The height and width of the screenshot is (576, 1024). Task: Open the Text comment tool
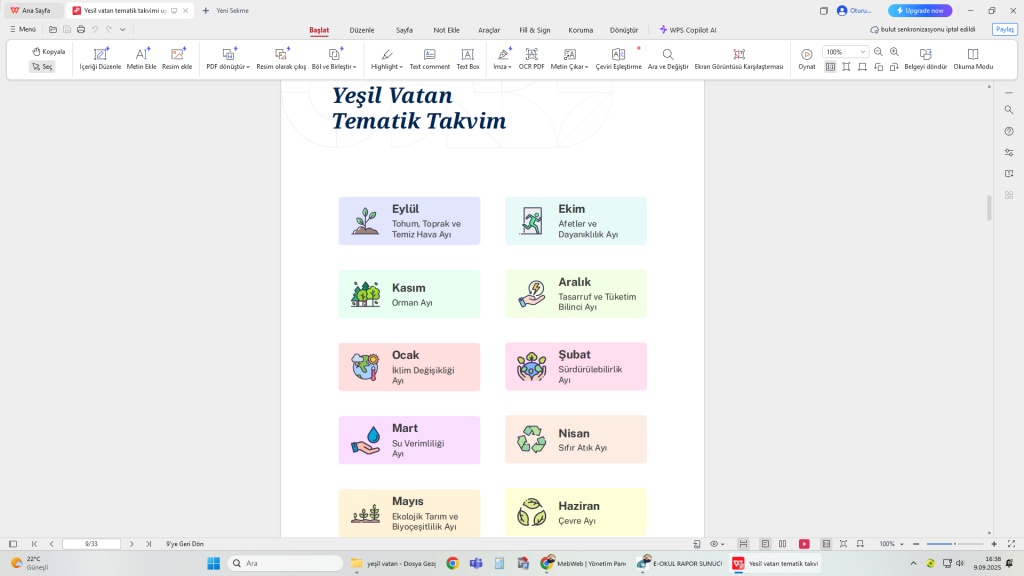(429, 54)
